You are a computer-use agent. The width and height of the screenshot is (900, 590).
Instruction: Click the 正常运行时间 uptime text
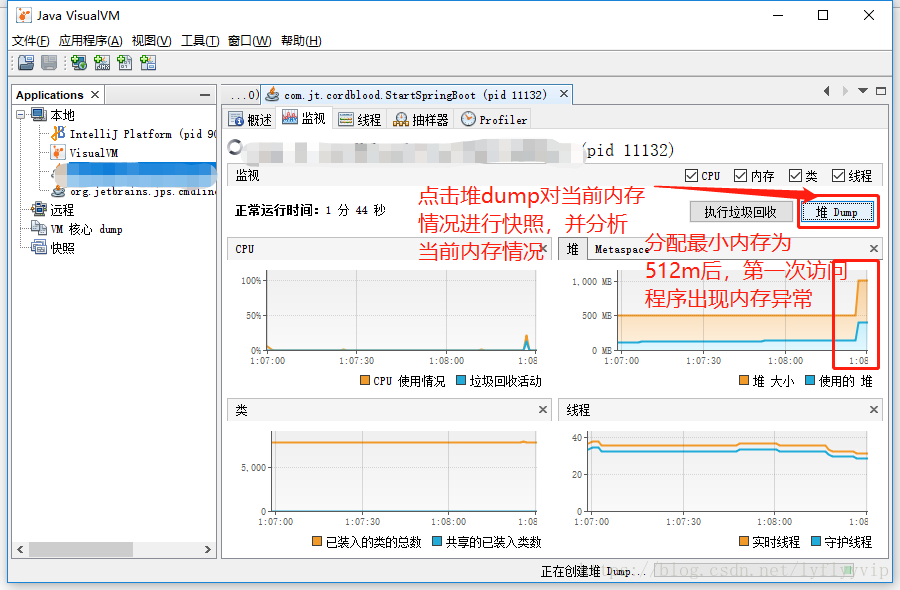[310, 210]
